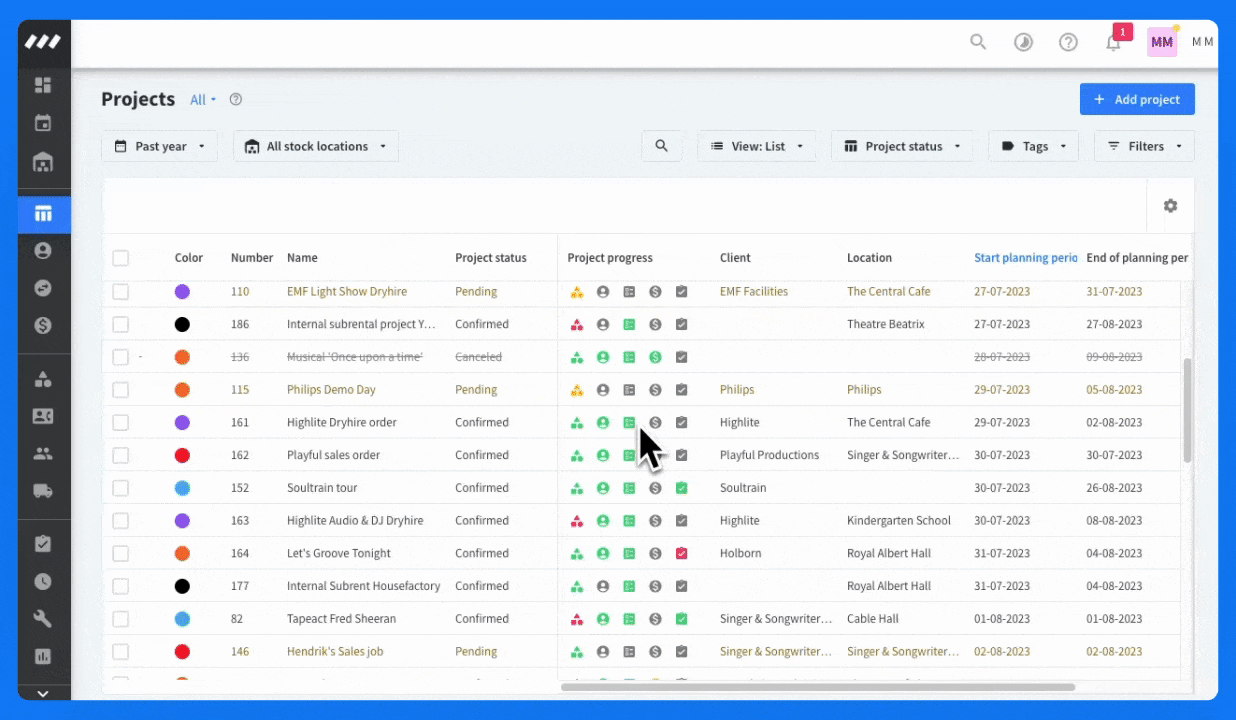This screenshot has width=1236, height=720.
Task: Click the search button beside View: List
Action: pyautogui.click(x=661, y=146)
